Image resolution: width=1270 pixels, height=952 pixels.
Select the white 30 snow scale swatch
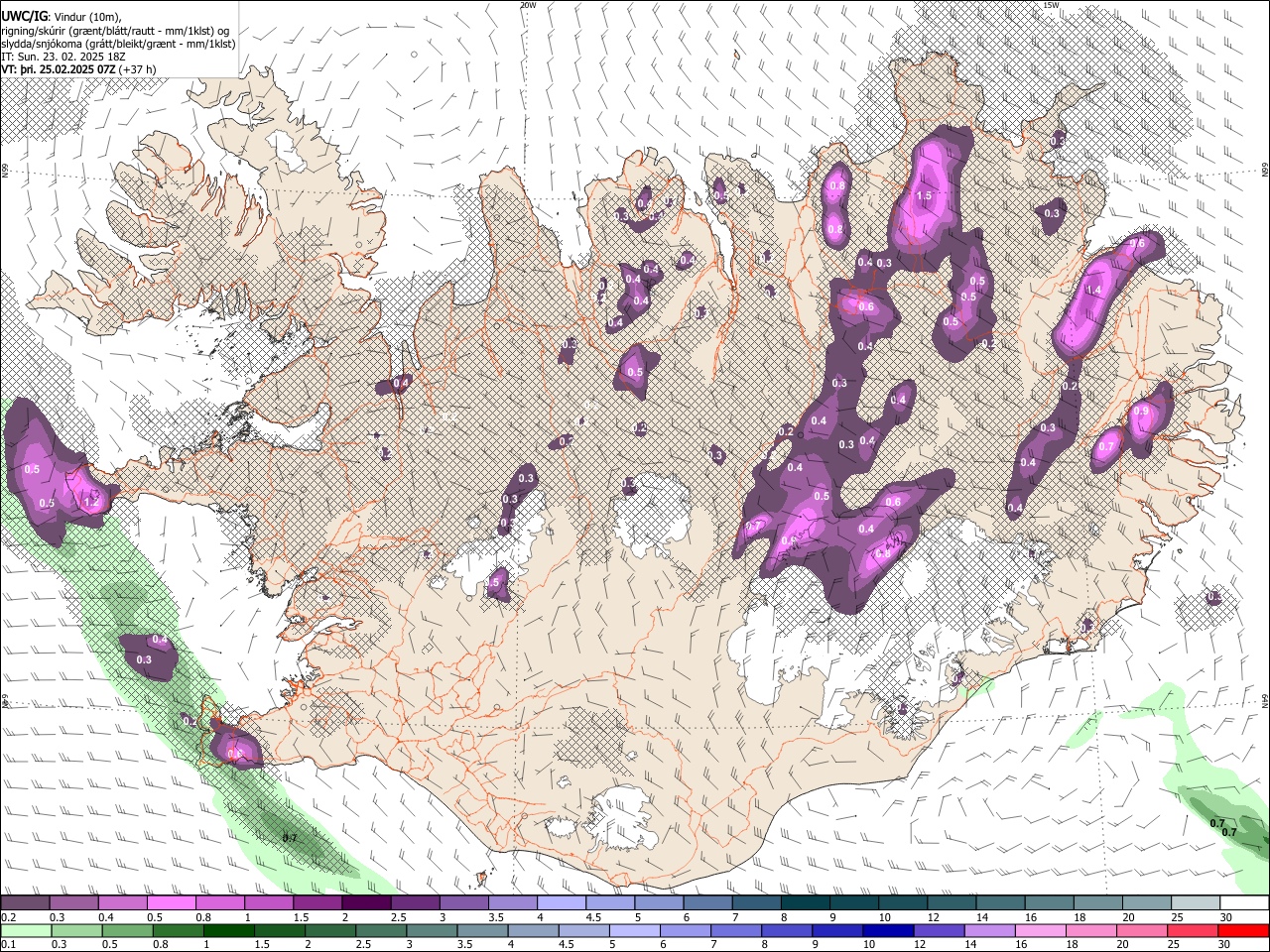point(1244,903)
